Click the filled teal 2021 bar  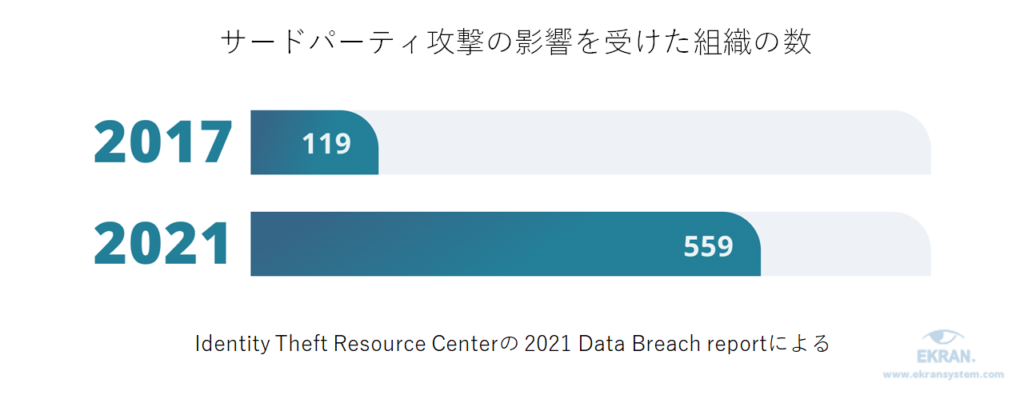[x=505, y=244]
